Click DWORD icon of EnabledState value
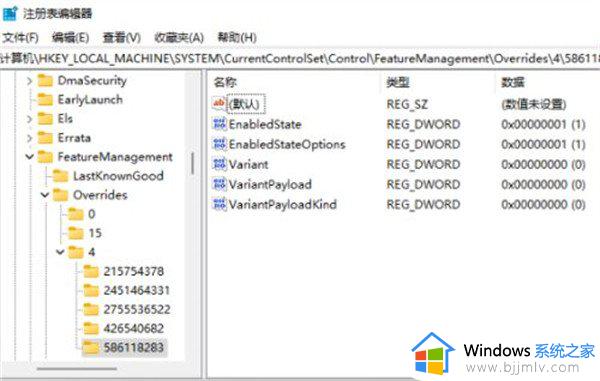This screenshot has height=381, width=600. click(x=219, y=124)
